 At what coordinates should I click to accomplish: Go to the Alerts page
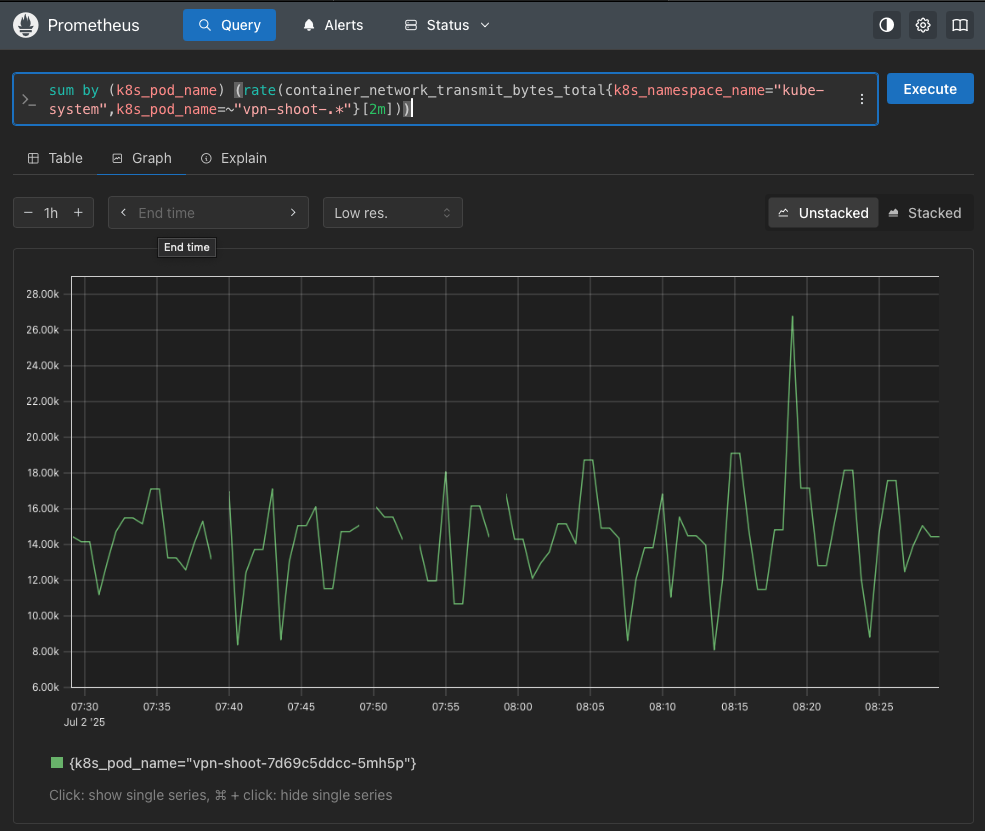click(x=333, y=25)
